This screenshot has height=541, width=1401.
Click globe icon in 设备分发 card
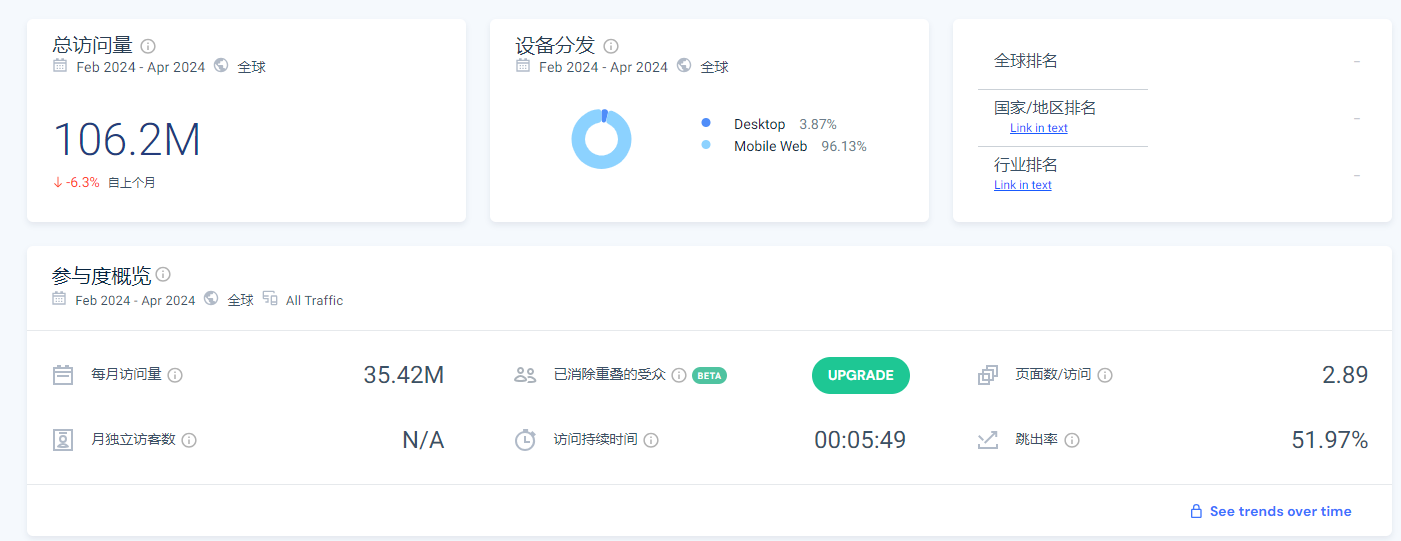[684, 66]
